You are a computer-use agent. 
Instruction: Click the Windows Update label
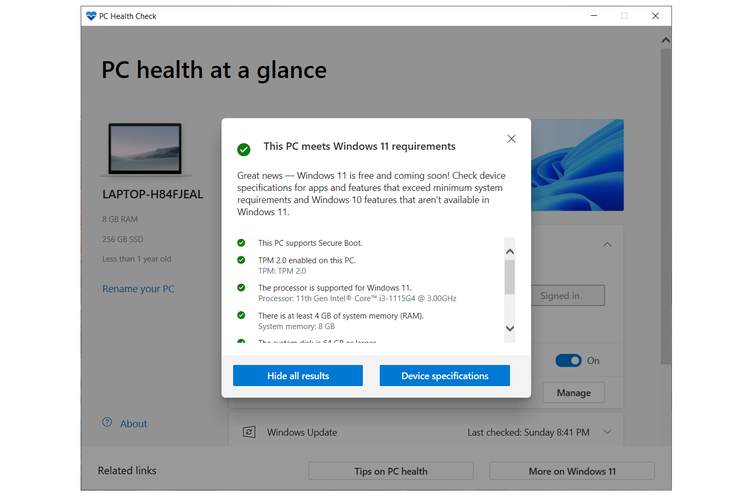click(x=302, y=433)
